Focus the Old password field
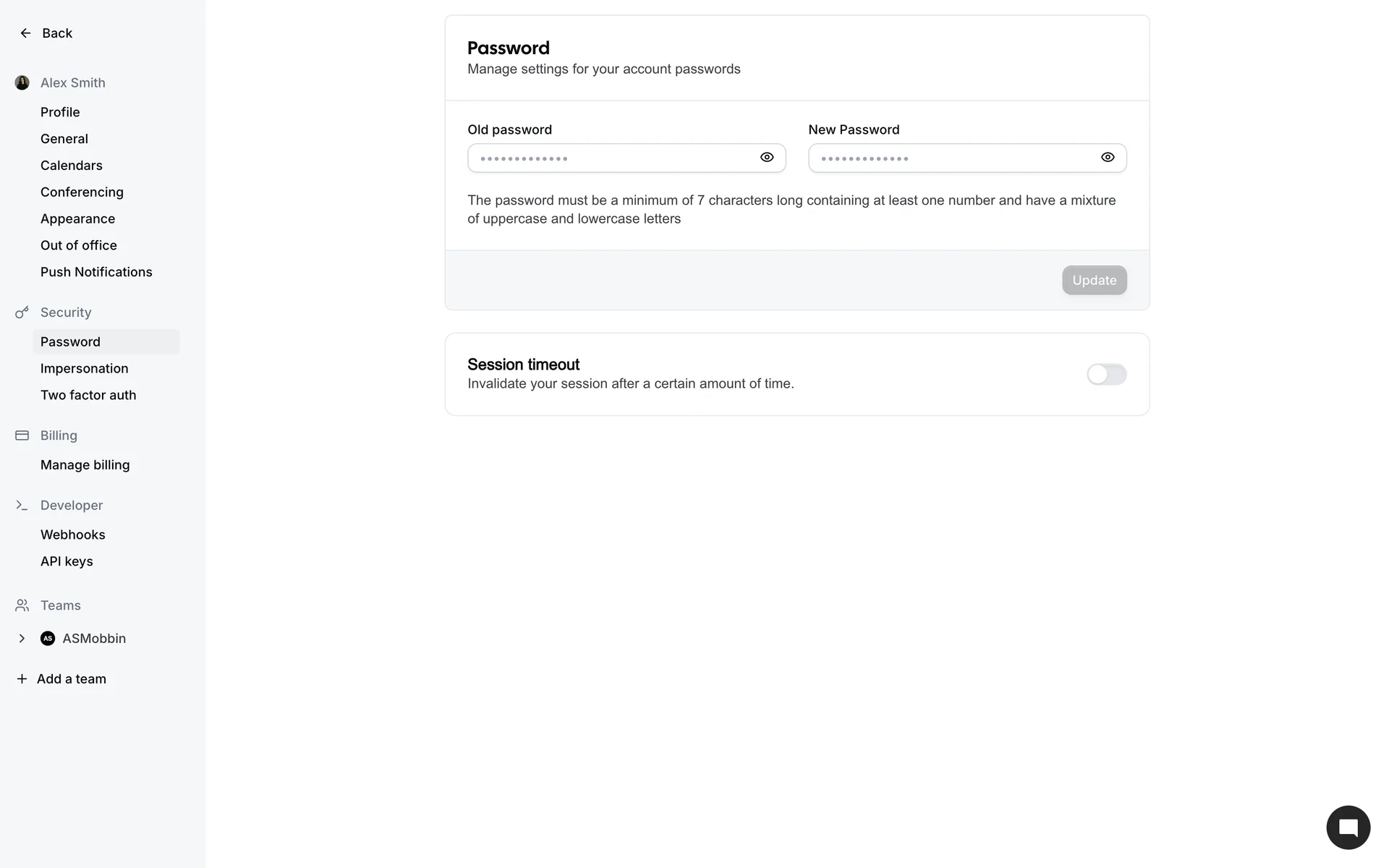The width and height of the screenshot is (1389, 868). [x=615, y=158]
